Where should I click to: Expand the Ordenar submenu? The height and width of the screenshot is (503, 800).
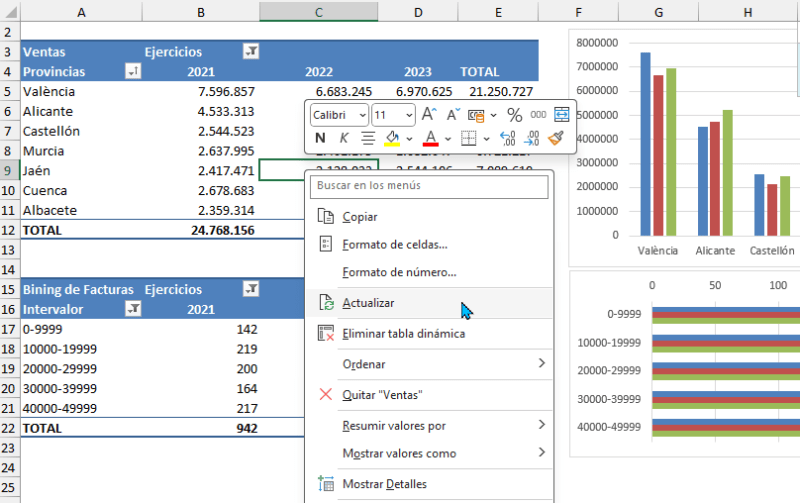pos(429,364)
